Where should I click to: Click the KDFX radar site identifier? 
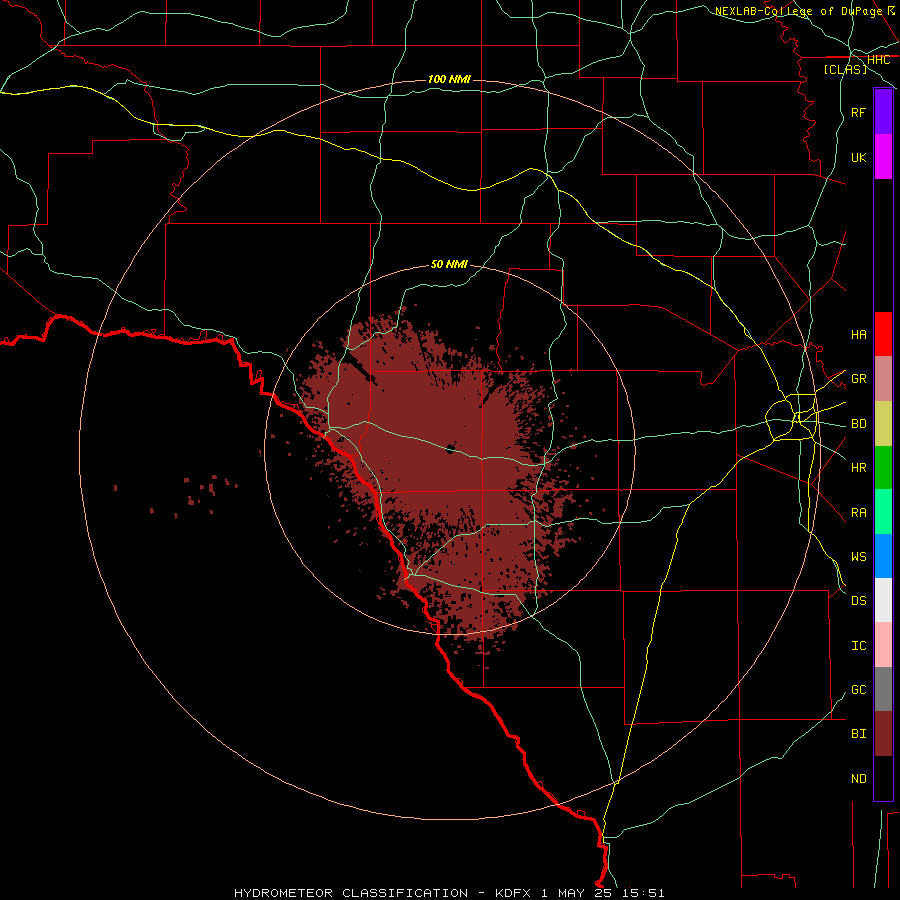(x=513, y=893)
